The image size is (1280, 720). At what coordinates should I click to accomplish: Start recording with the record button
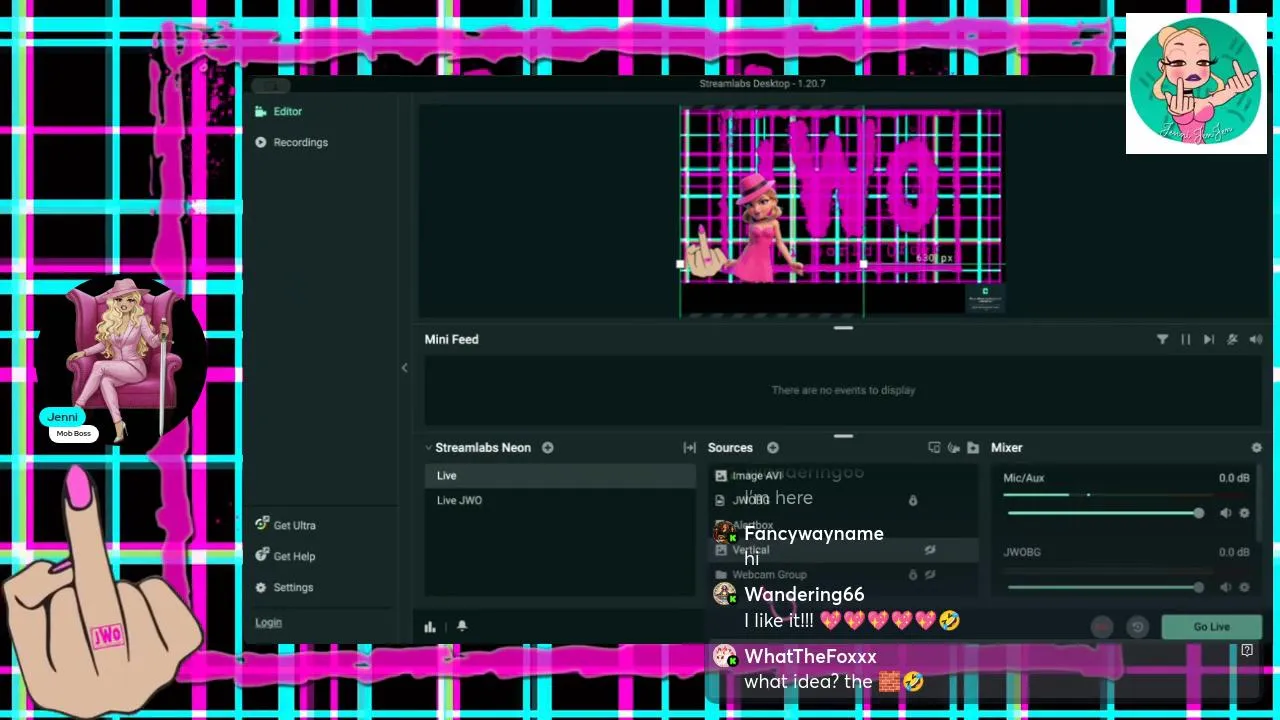pos(1101,627)
